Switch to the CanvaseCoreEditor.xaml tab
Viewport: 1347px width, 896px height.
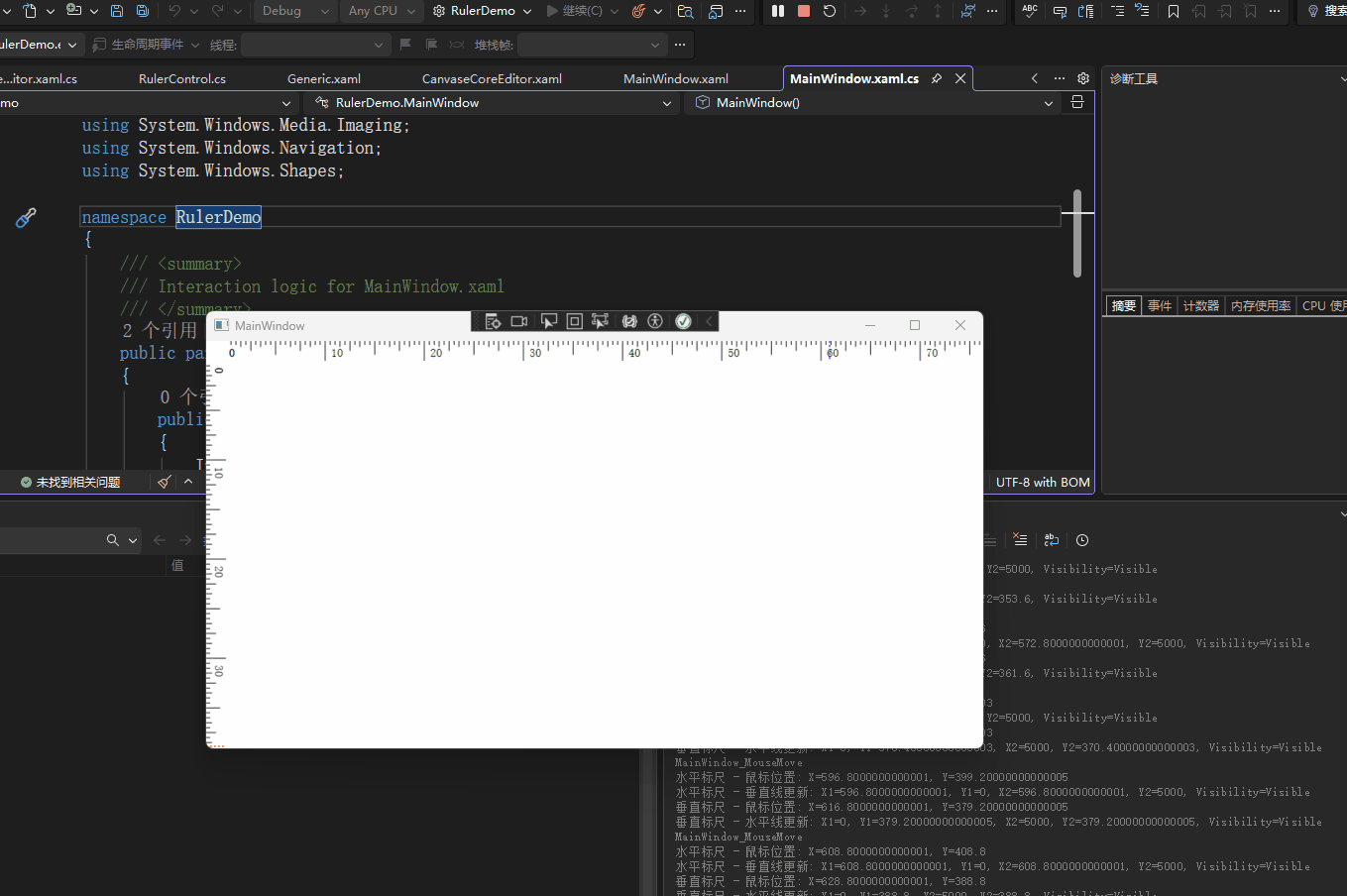pos(492,78)
